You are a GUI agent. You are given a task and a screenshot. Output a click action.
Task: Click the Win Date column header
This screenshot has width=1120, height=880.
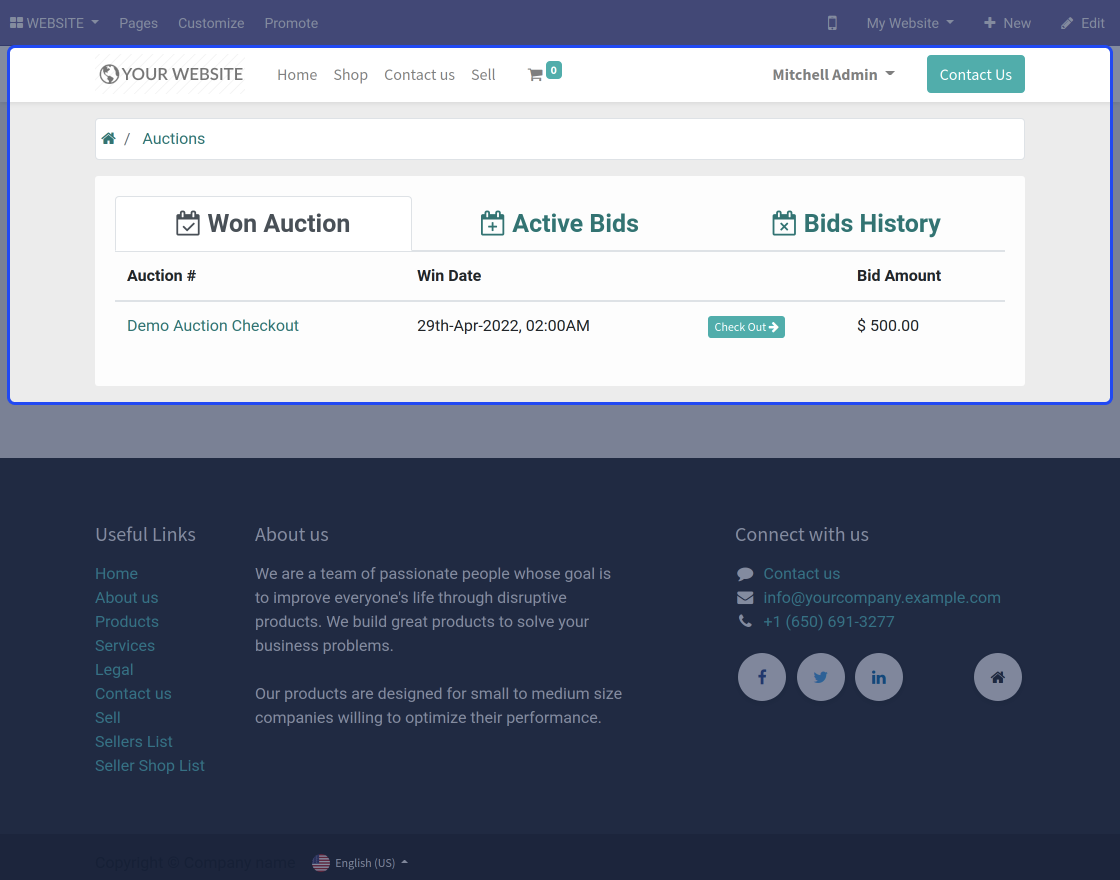449,276
